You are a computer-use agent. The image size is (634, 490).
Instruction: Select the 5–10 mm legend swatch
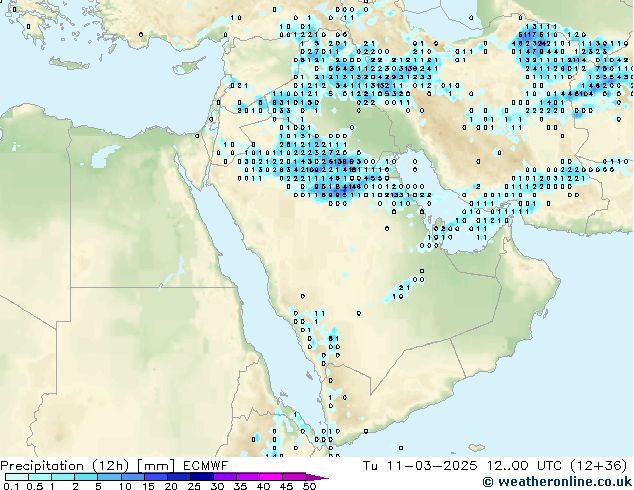point(109,477)
